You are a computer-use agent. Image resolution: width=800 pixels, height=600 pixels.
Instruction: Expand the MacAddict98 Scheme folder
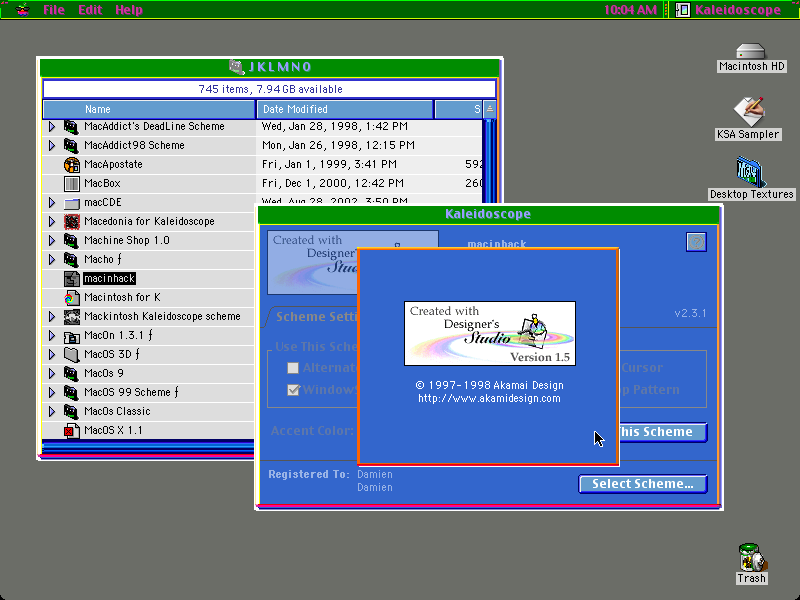pos(52,145)
